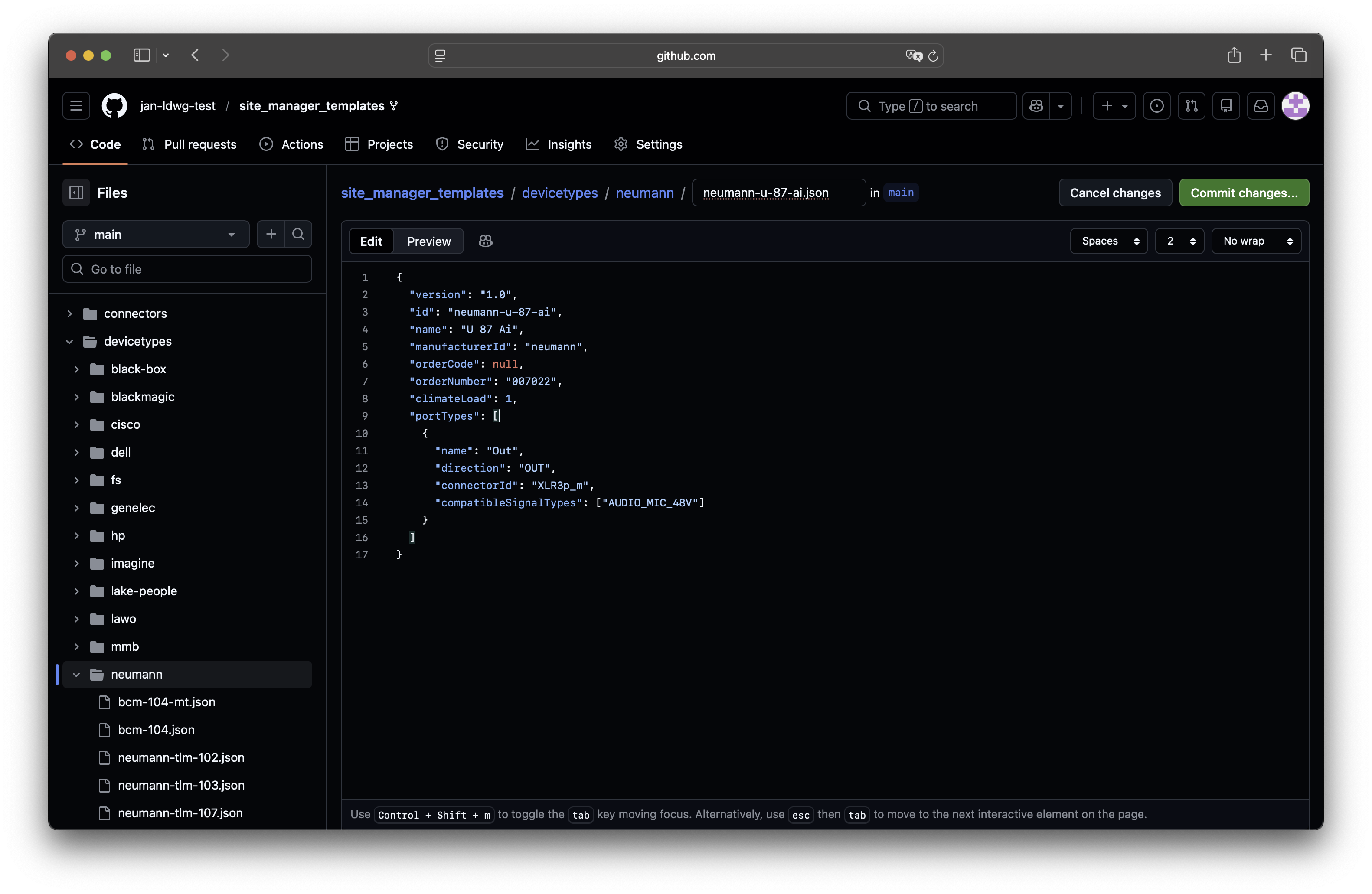Click the add file plus icon

click(271, 234)
